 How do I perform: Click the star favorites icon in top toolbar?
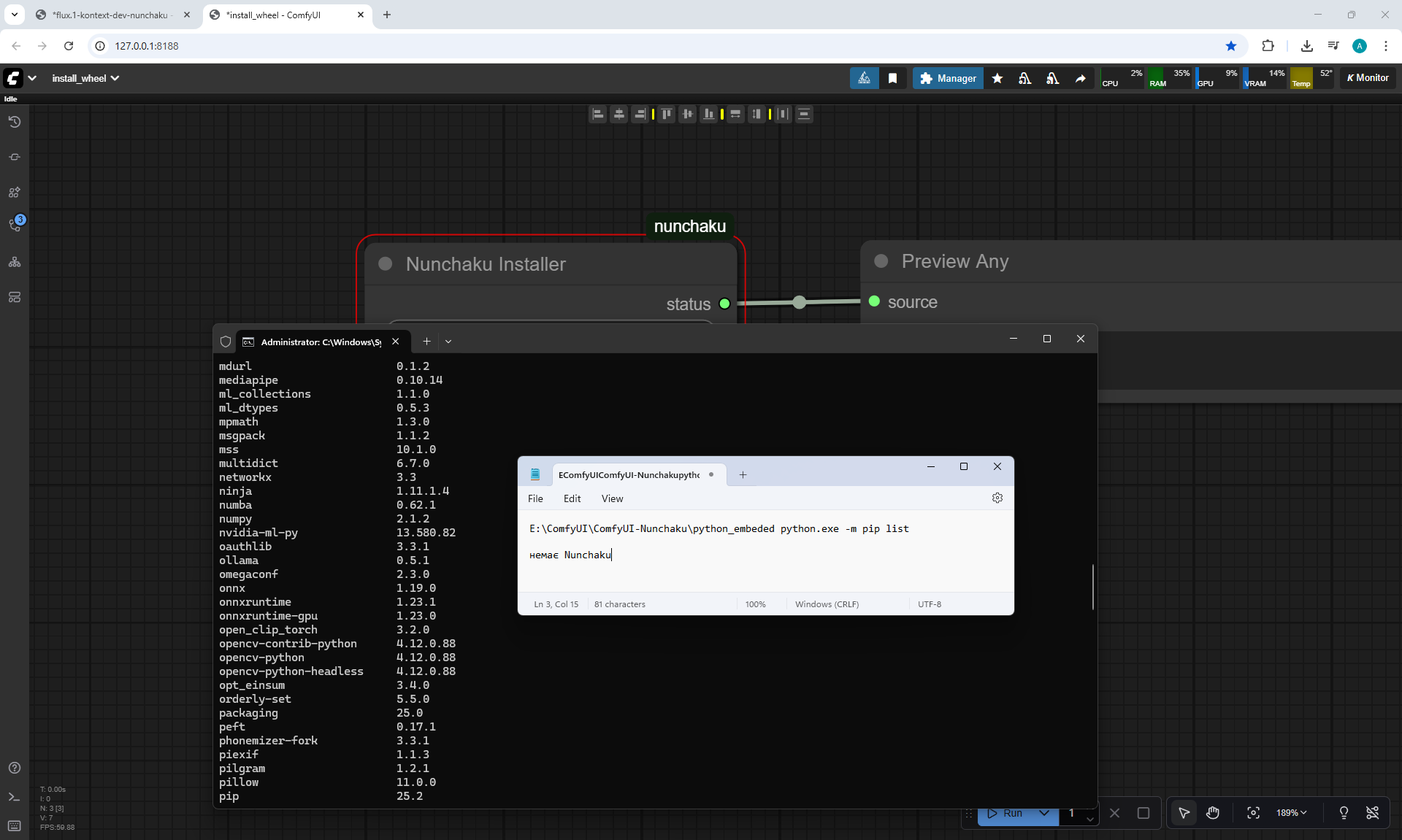[x=997, y=78]
